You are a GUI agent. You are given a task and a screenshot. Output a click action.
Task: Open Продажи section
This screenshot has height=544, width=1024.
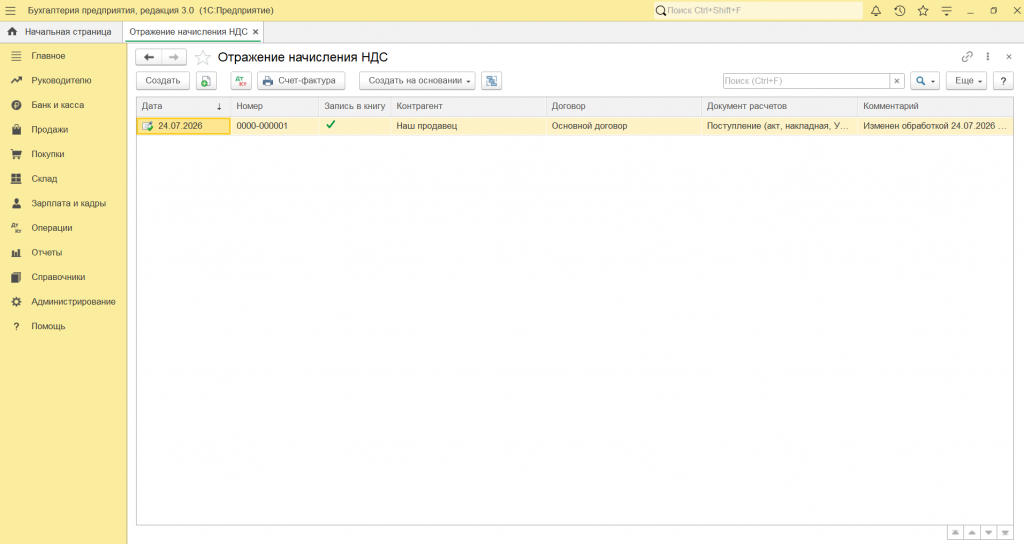pyautogui.click(x=50, y=130)
